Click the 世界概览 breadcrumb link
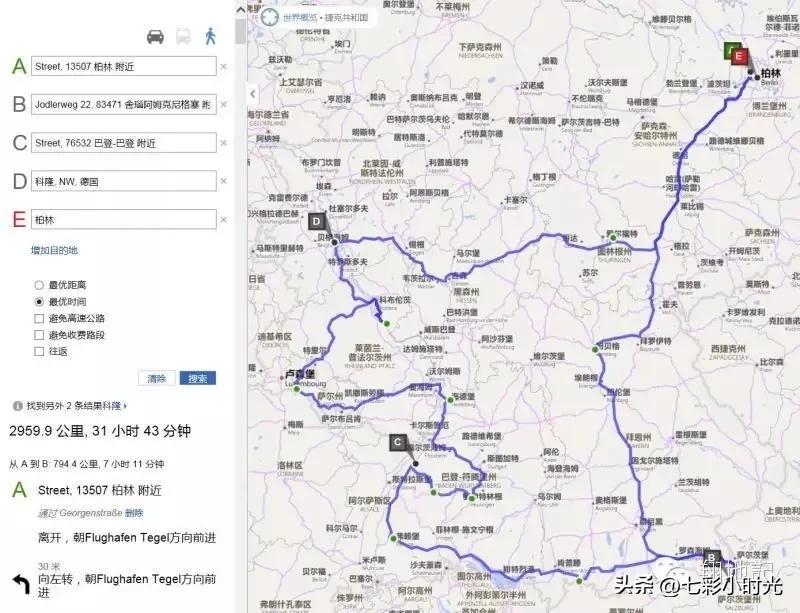Screen dimensions: 800x613 point(299,17)
